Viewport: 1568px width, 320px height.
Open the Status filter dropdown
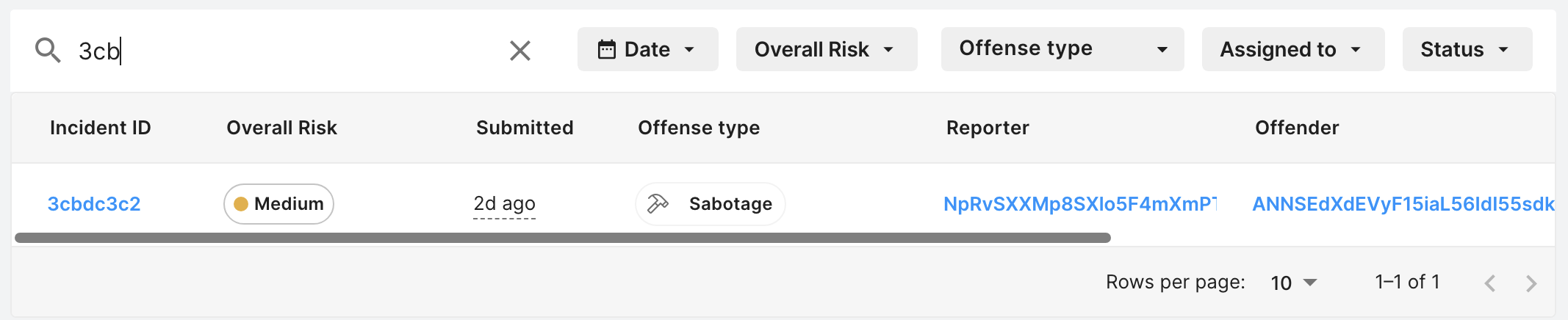pyautogui.click(x=1467, y=49)
